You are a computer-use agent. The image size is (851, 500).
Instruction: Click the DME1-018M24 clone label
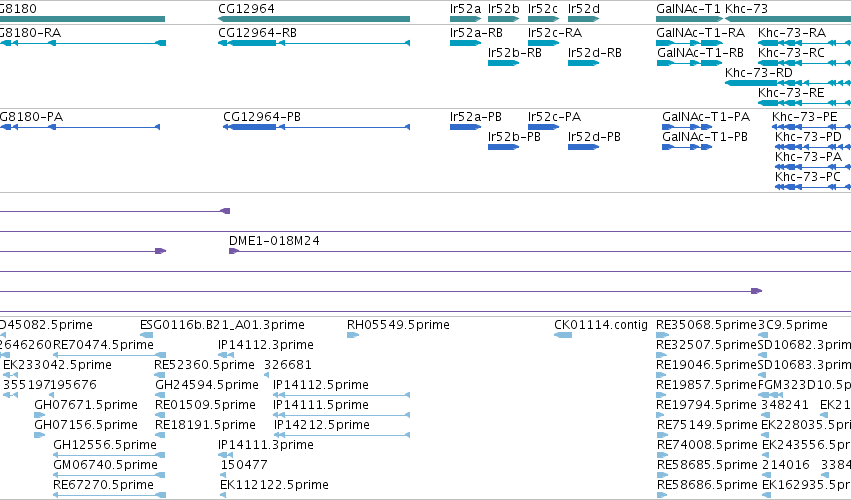[274, 240]
